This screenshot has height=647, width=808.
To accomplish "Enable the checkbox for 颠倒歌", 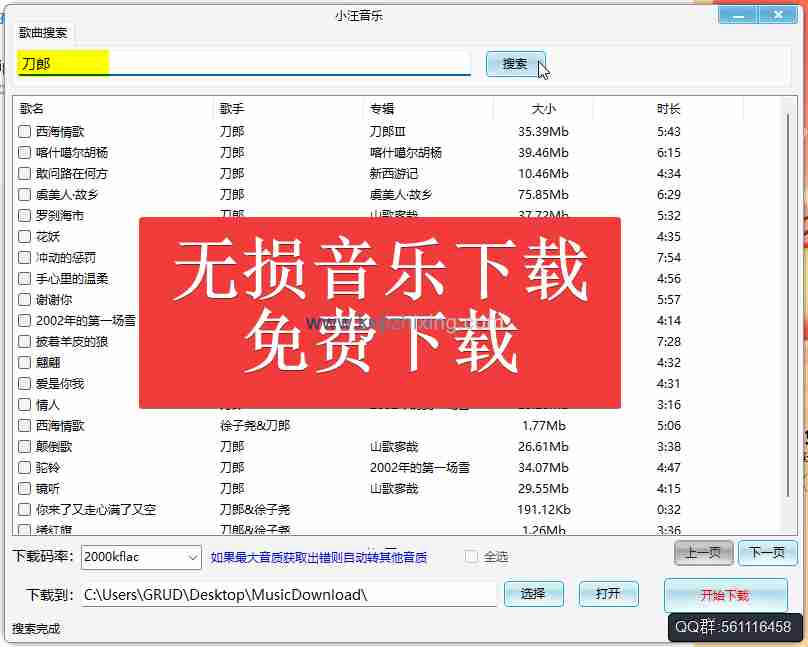I will 25,447.
